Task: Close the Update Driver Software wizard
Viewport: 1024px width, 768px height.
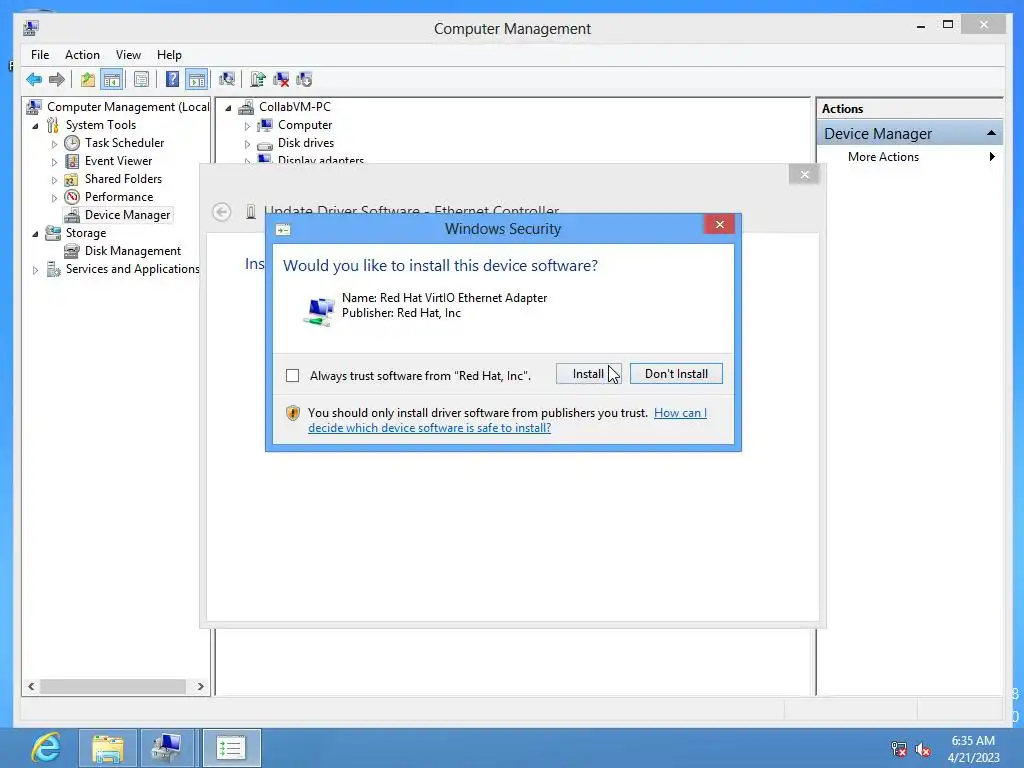Action: [805, 174]
